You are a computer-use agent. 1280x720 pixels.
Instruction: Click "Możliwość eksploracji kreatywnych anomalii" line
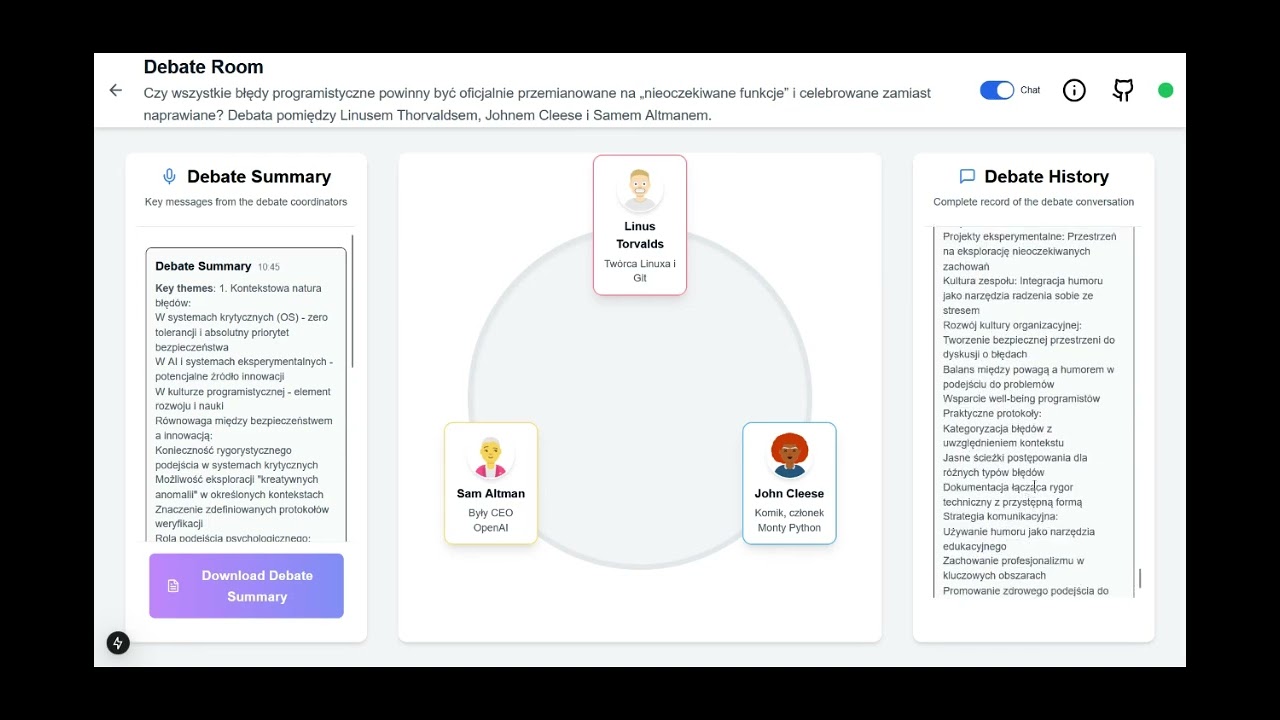coord(239,487)
